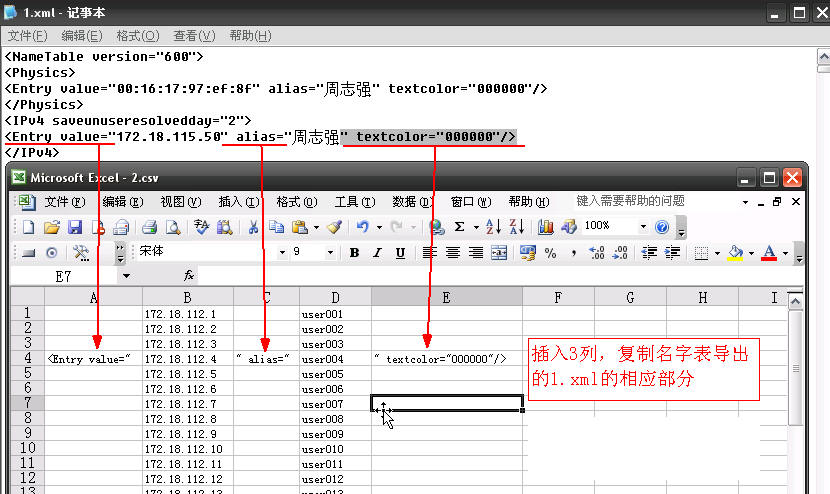Click the AutoSum sigma icon
Screen dimensions: 830x494
coord(459,227)
